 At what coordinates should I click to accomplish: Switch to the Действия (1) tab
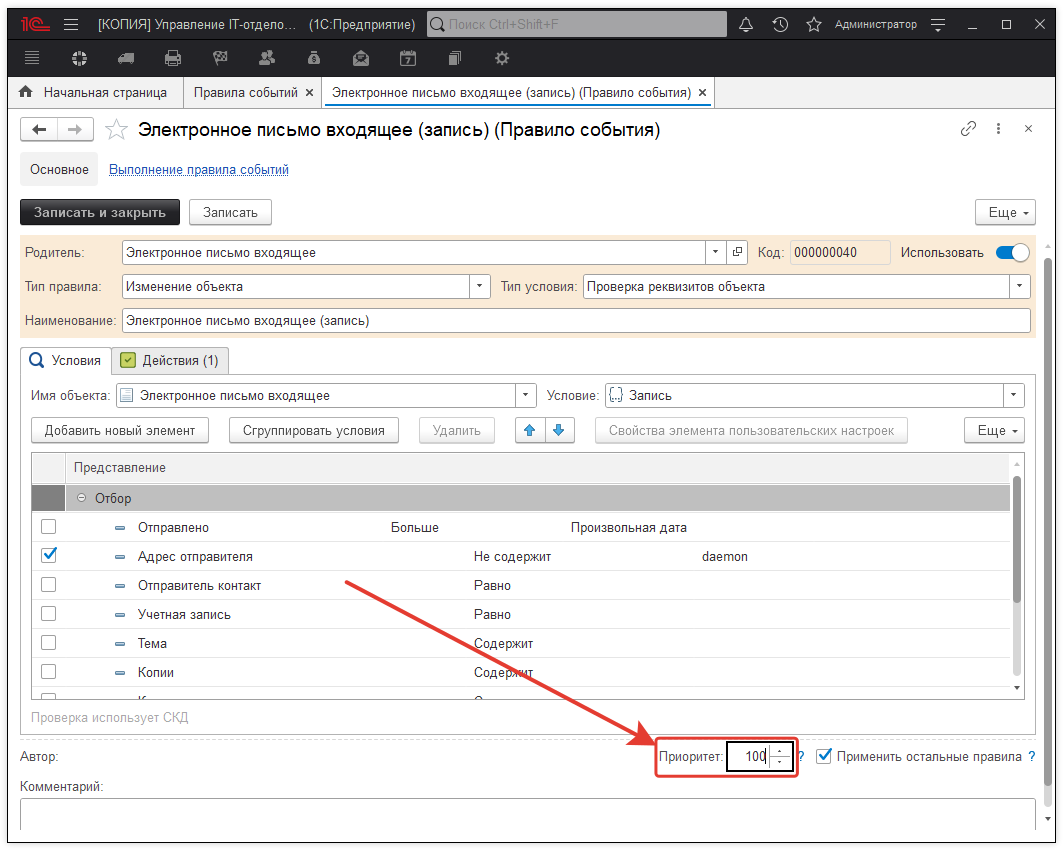coord(170,360)
